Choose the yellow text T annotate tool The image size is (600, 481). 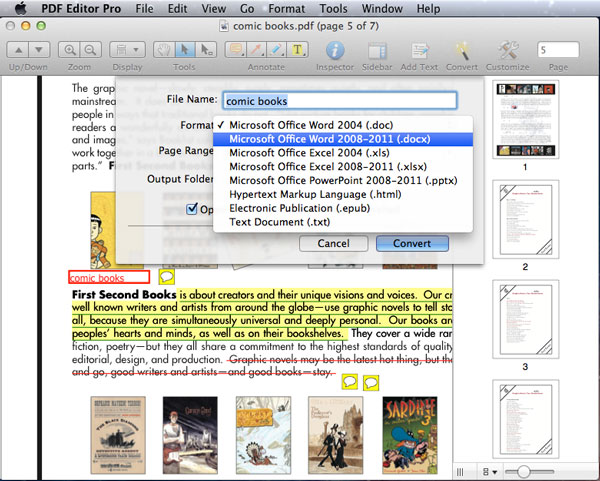click(x=297, y=50)
